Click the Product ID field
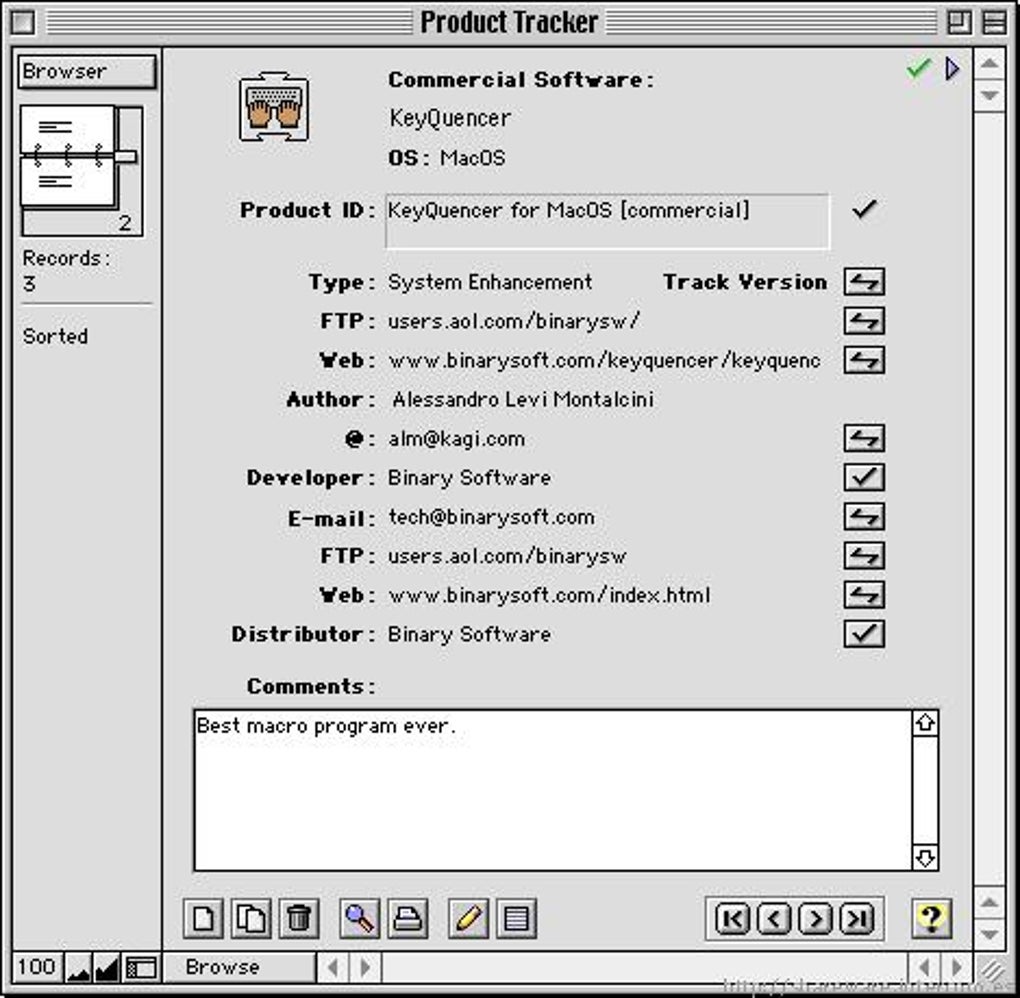The height and width of the screenshot is (998, 1020). click(608, 221)
